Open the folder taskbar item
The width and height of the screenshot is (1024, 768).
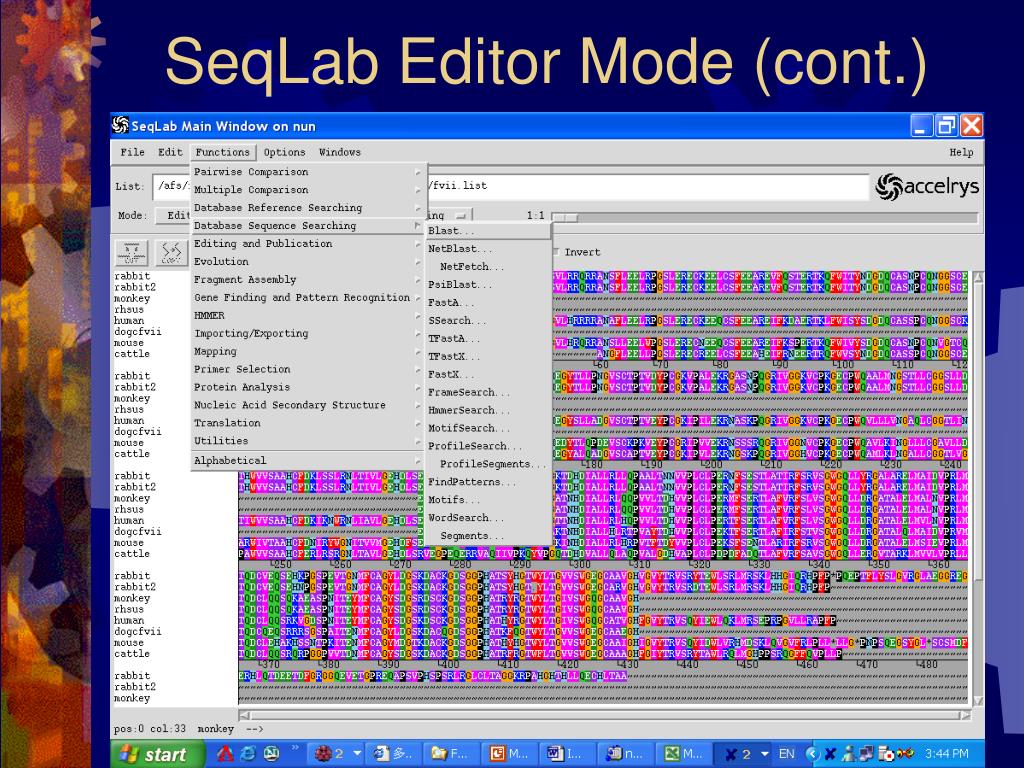(x=452, y=754)
